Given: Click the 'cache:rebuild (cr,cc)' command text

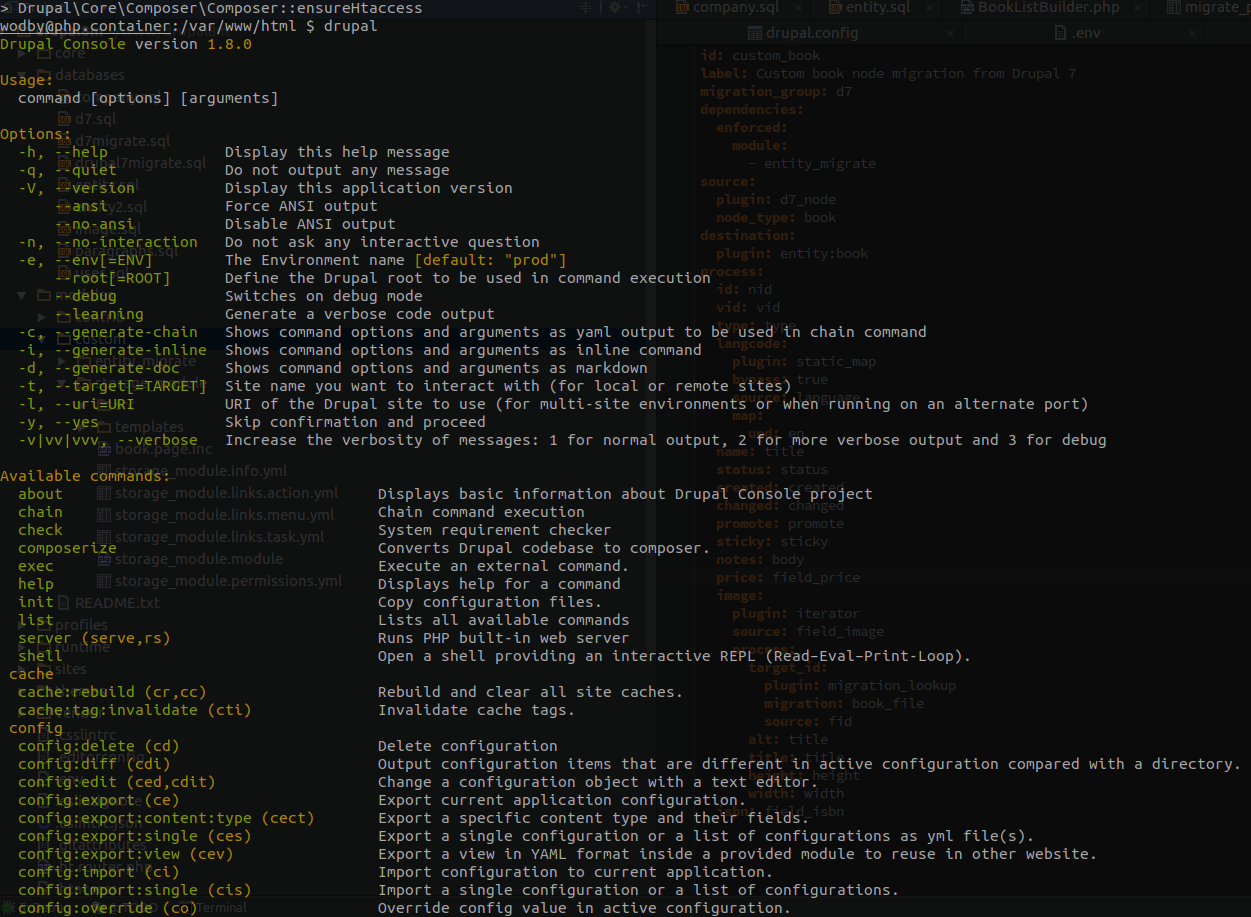Looking at the screenshot, I should pos(112,692).
